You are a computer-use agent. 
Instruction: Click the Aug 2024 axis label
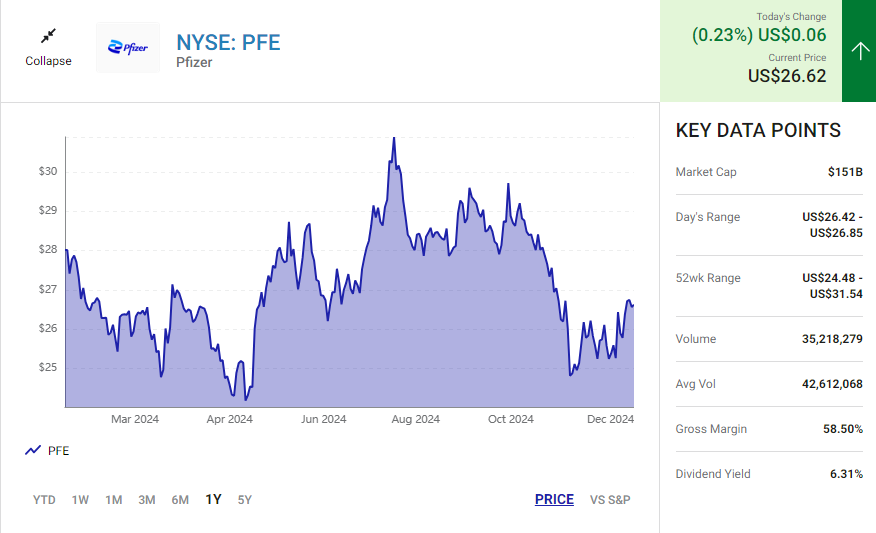click(x=416, y=419)
